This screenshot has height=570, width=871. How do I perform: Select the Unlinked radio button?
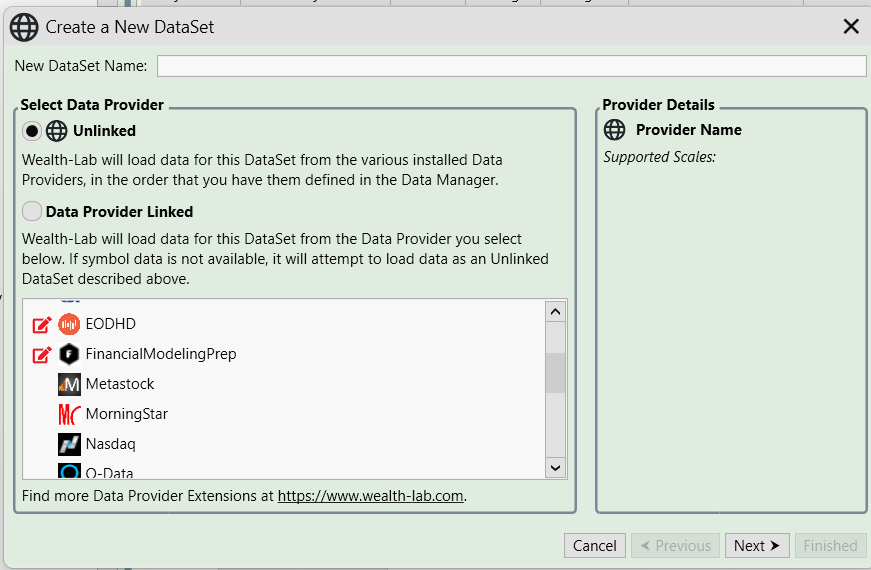(x=32, y=131)
